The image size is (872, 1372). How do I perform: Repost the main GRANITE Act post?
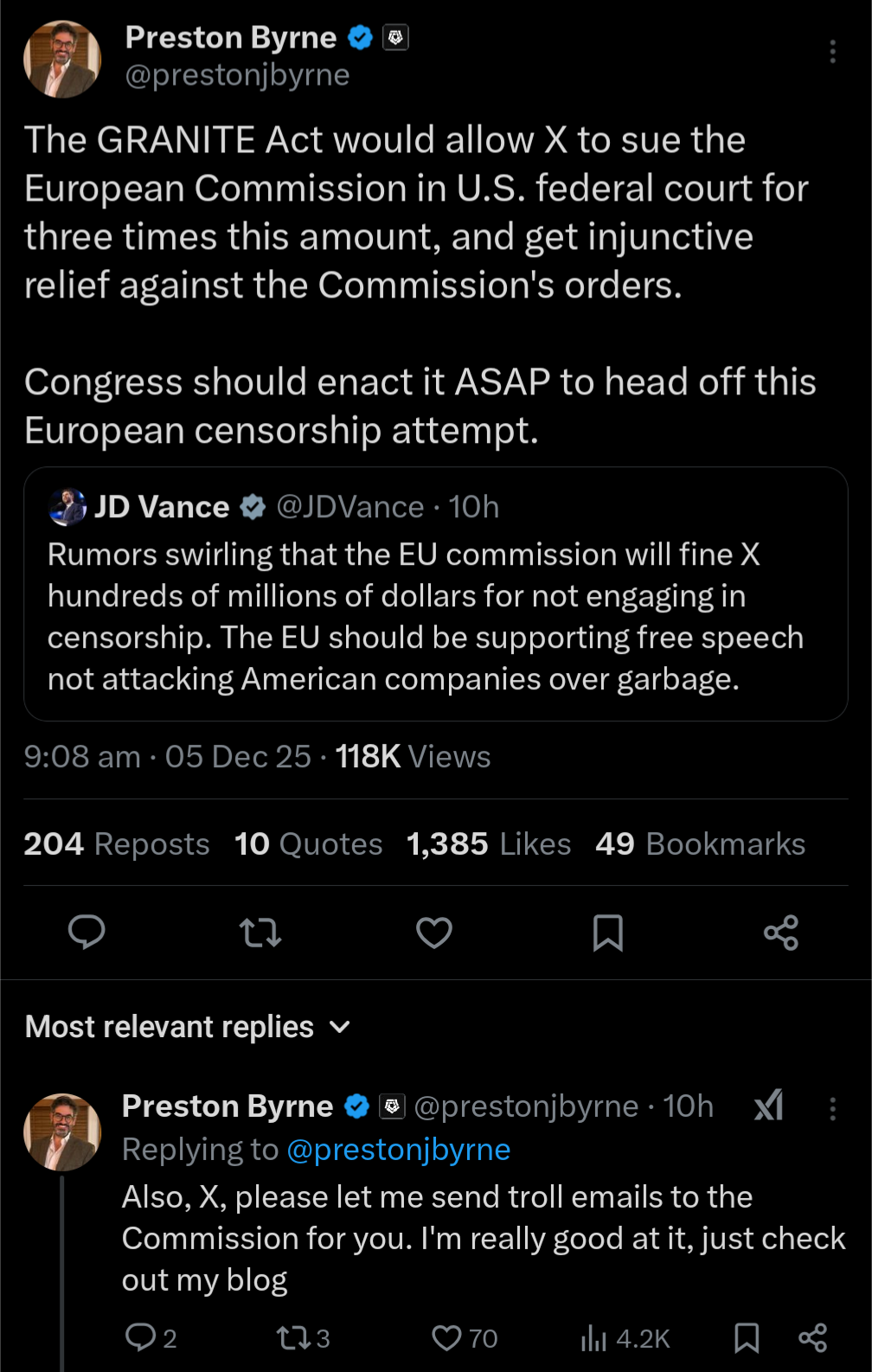pos(260,933)
